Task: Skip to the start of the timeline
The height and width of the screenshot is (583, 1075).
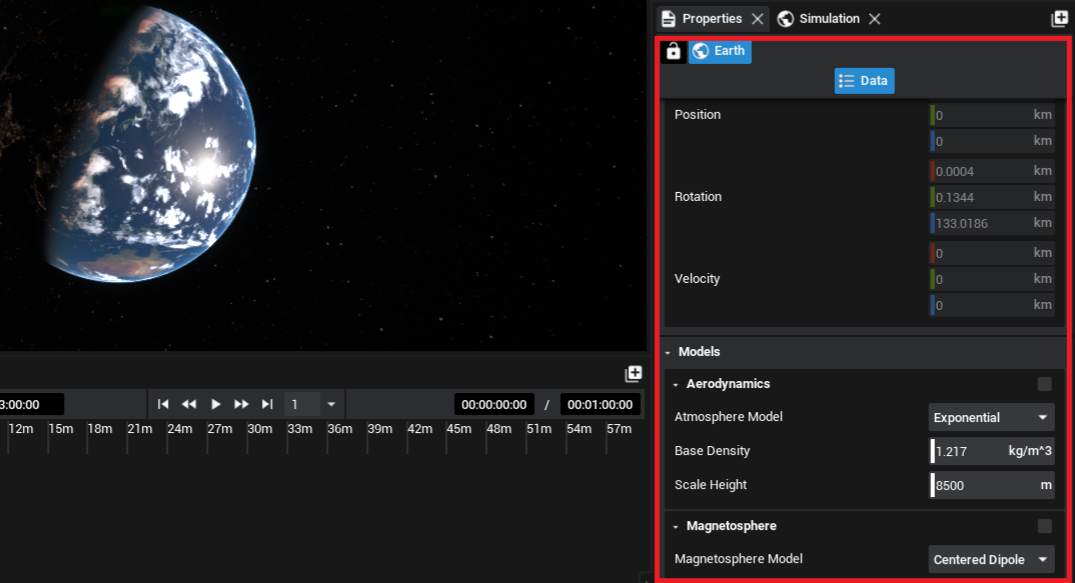Action: pos(163,405)
